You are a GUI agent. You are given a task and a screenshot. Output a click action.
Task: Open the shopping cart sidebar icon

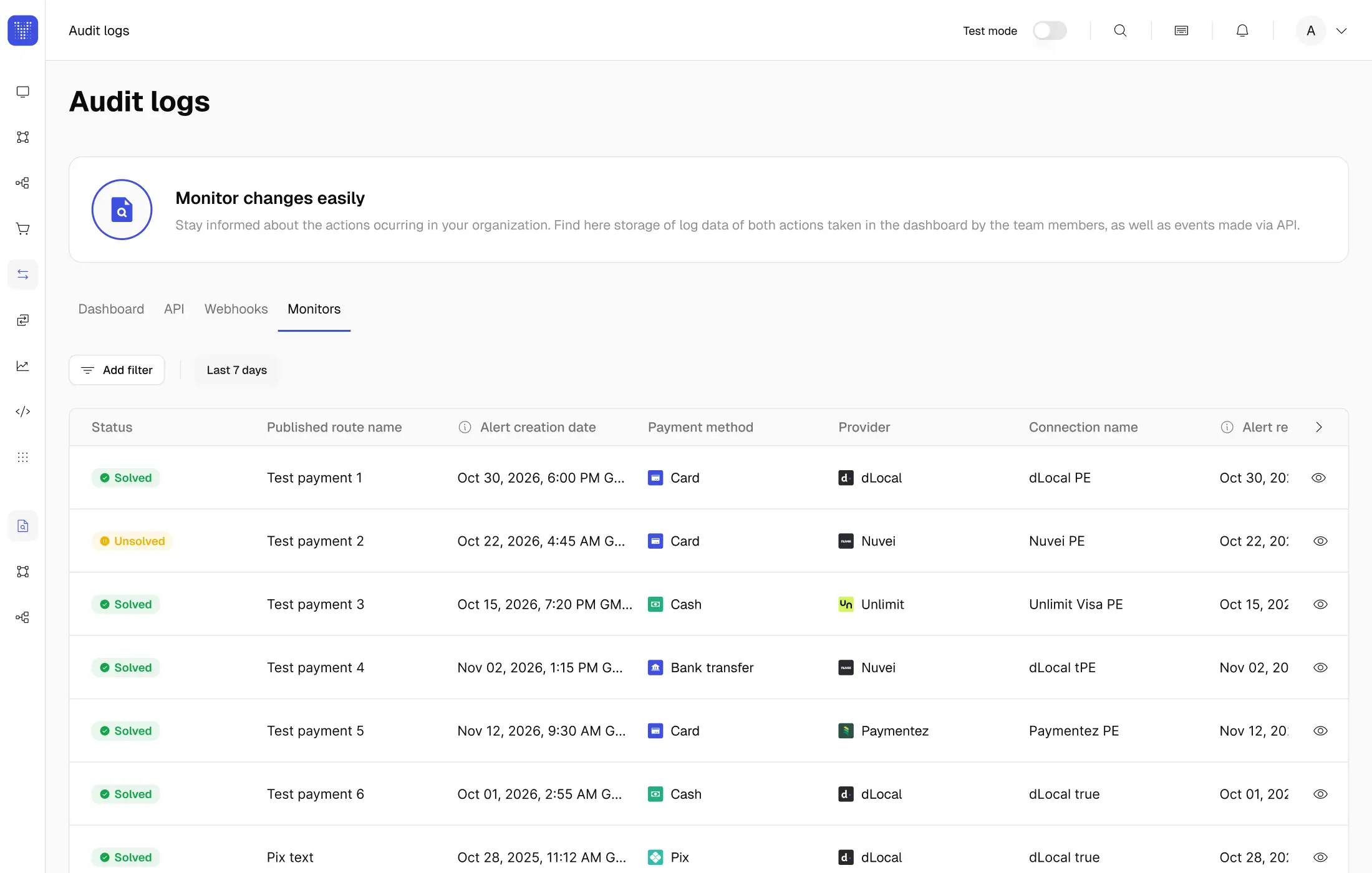point(23,229)
